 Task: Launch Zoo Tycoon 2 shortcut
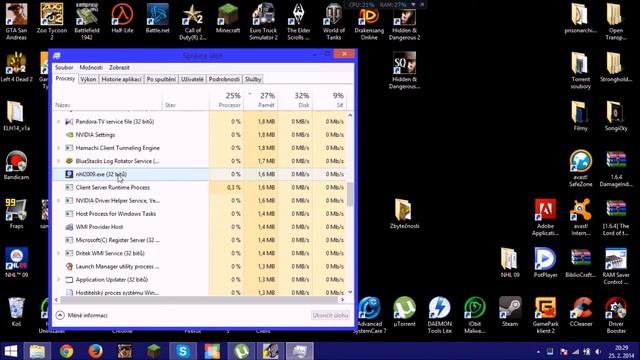click(x=52, y=21)
